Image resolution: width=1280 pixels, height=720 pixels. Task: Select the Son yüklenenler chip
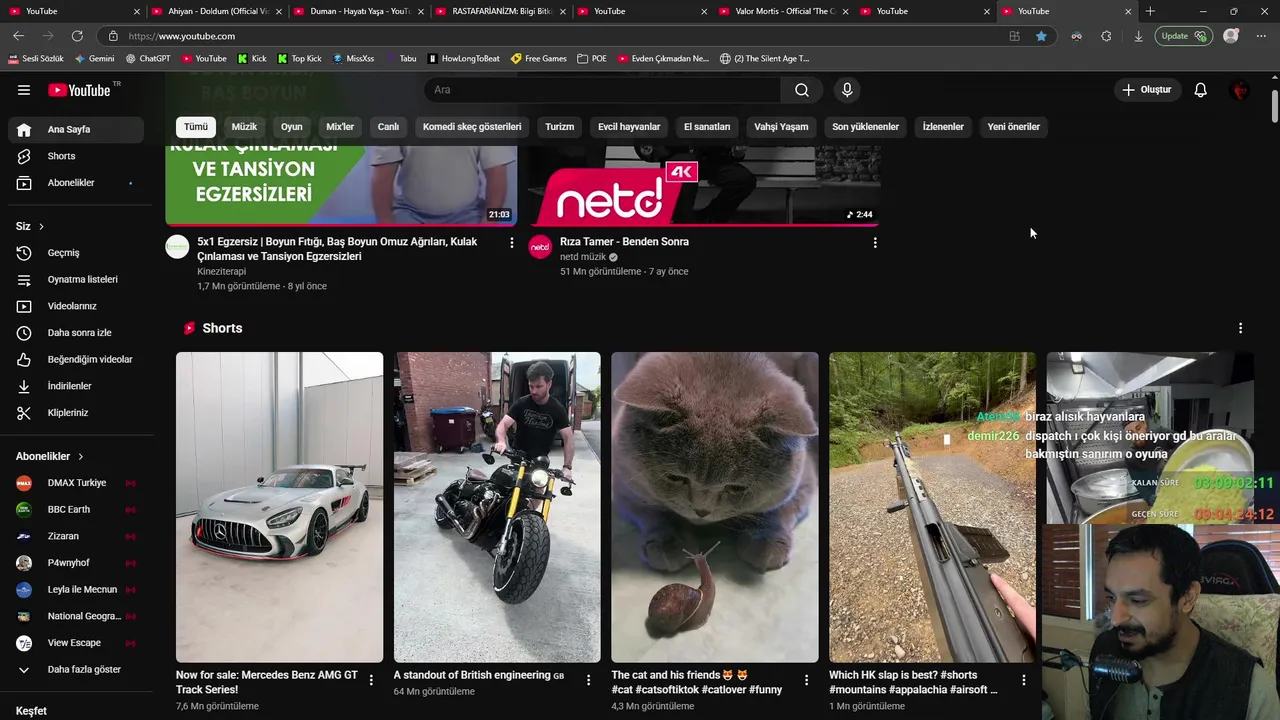click(865, 127)
